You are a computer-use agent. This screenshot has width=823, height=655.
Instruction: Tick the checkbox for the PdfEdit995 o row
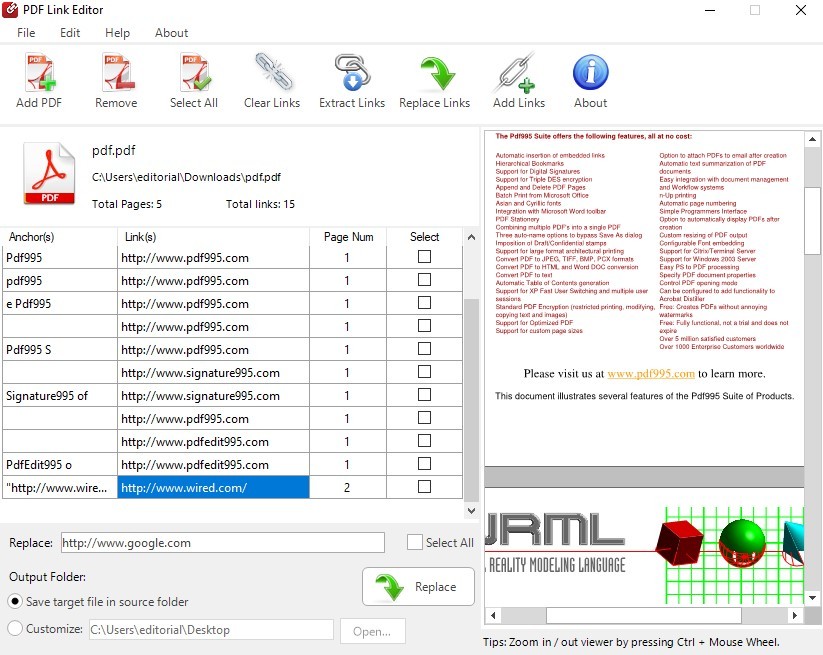click(424, 464)
